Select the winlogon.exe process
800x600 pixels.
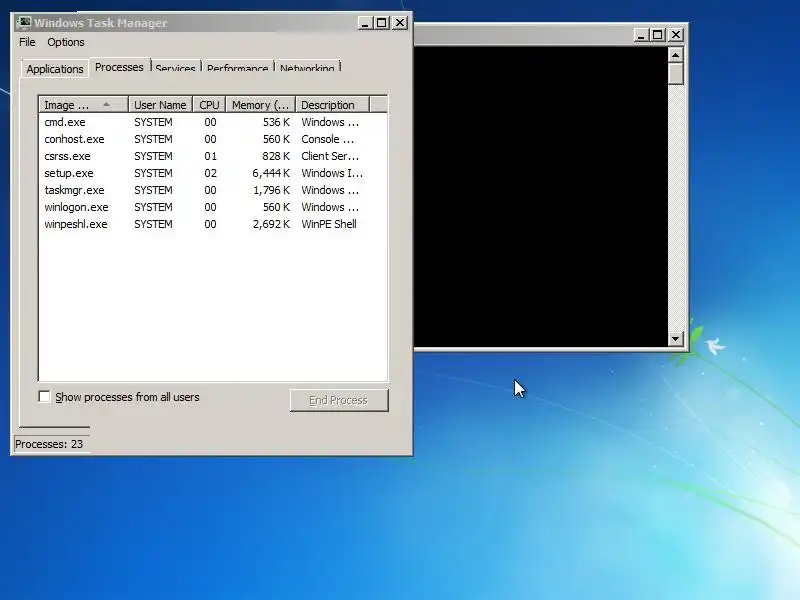[x=213, y=207]
